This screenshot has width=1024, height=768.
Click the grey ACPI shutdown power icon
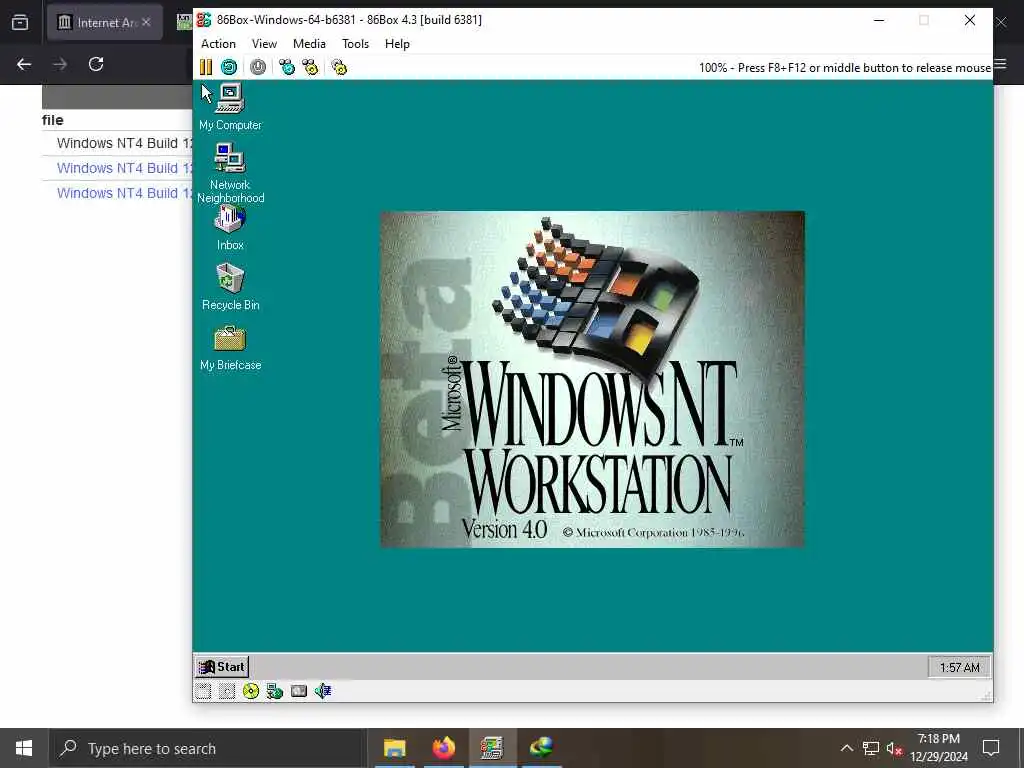pyautogui.click(x=258, y=67)
